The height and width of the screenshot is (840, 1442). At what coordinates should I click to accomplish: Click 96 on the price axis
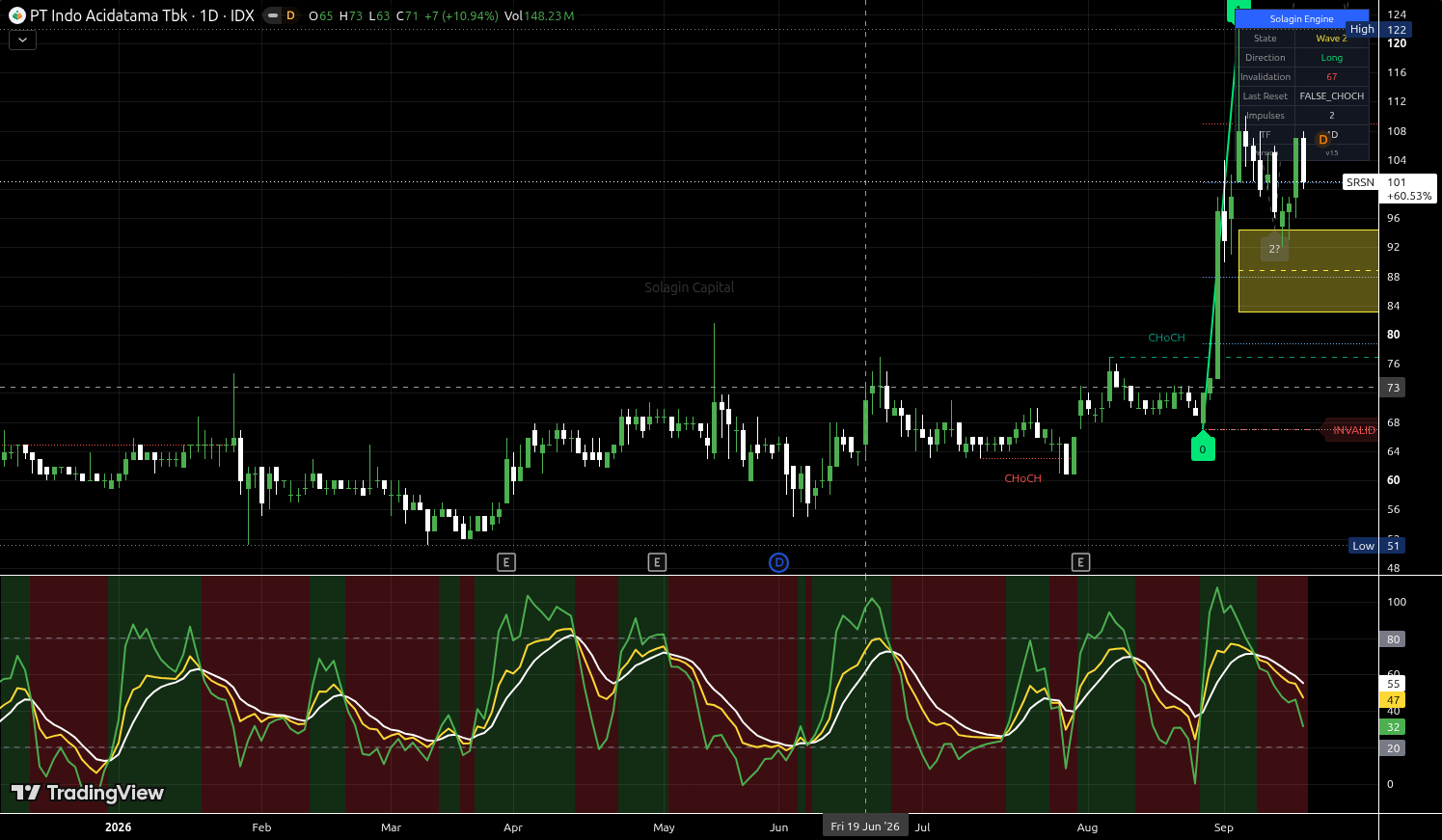(1393, 218)
